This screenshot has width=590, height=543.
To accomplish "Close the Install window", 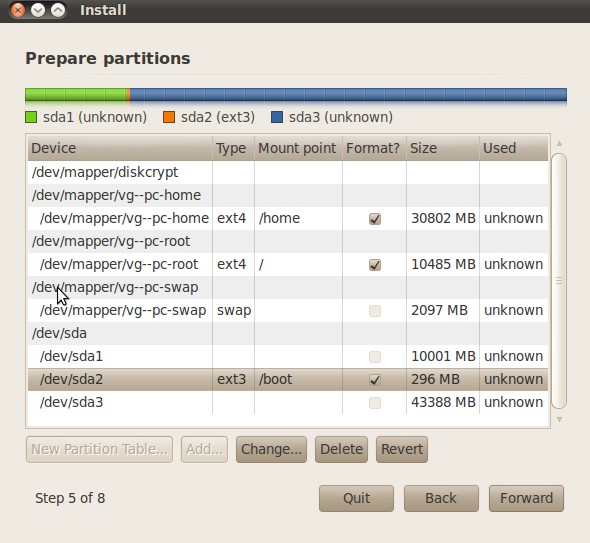I will point(17,10).
